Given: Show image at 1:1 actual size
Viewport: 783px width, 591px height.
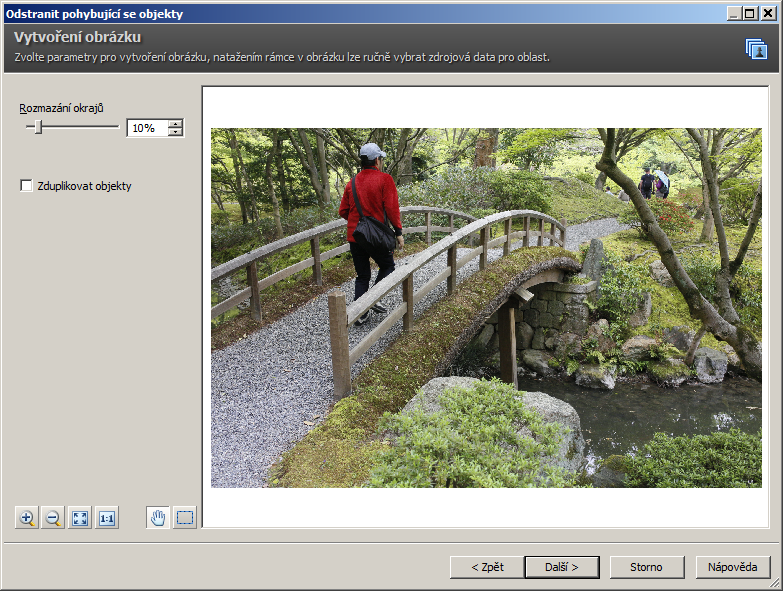Looking at the screenshot, I should 107,518.
